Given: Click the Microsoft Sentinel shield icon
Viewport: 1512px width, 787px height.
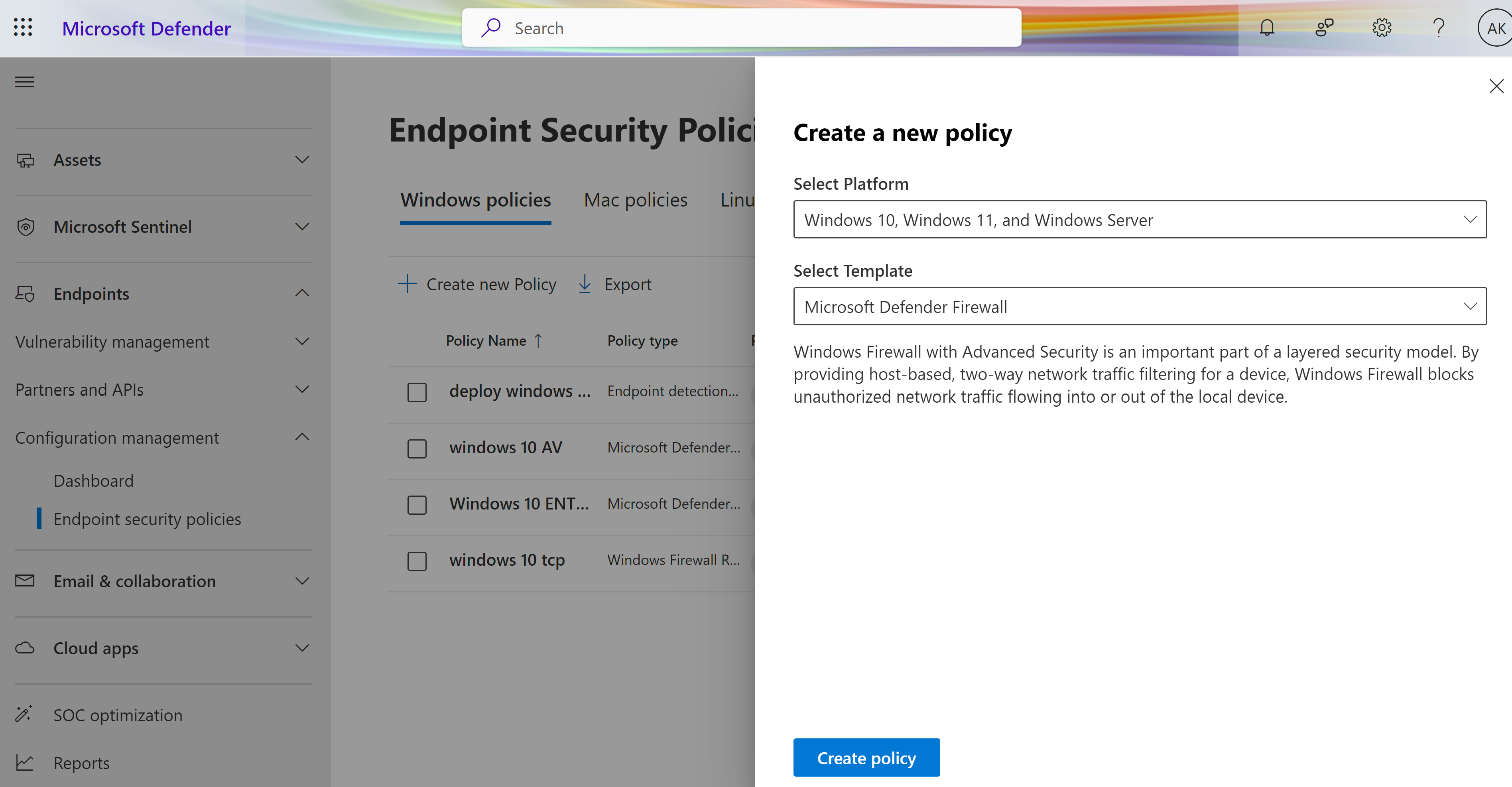Looking at the screenshot, I should point(25,227).
